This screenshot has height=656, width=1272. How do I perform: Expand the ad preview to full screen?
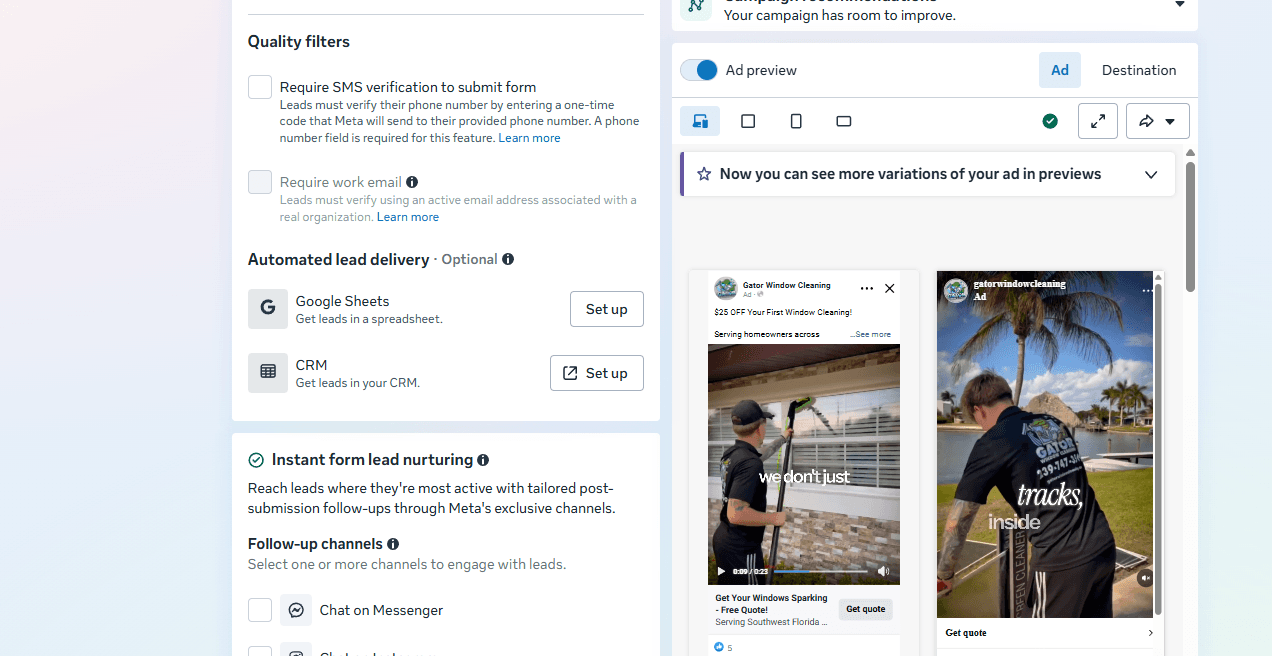point(1098,121)
